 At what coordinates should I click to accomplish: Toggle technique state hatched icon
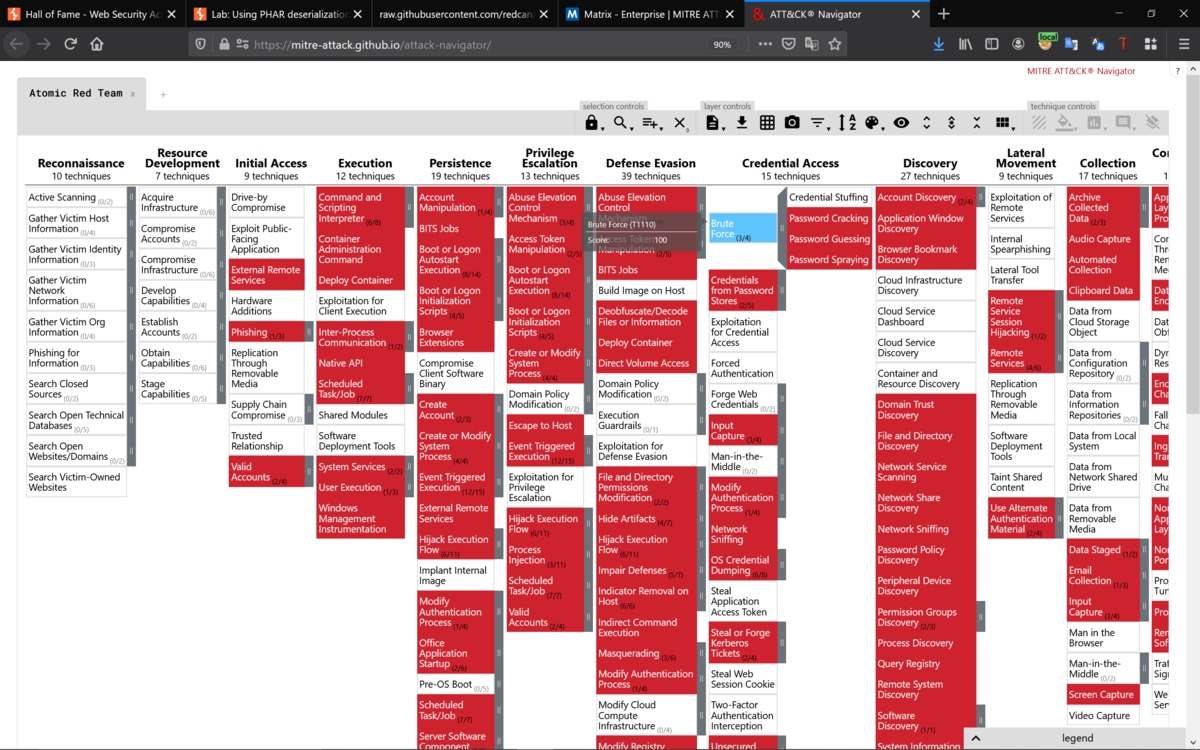[1040, 123]
